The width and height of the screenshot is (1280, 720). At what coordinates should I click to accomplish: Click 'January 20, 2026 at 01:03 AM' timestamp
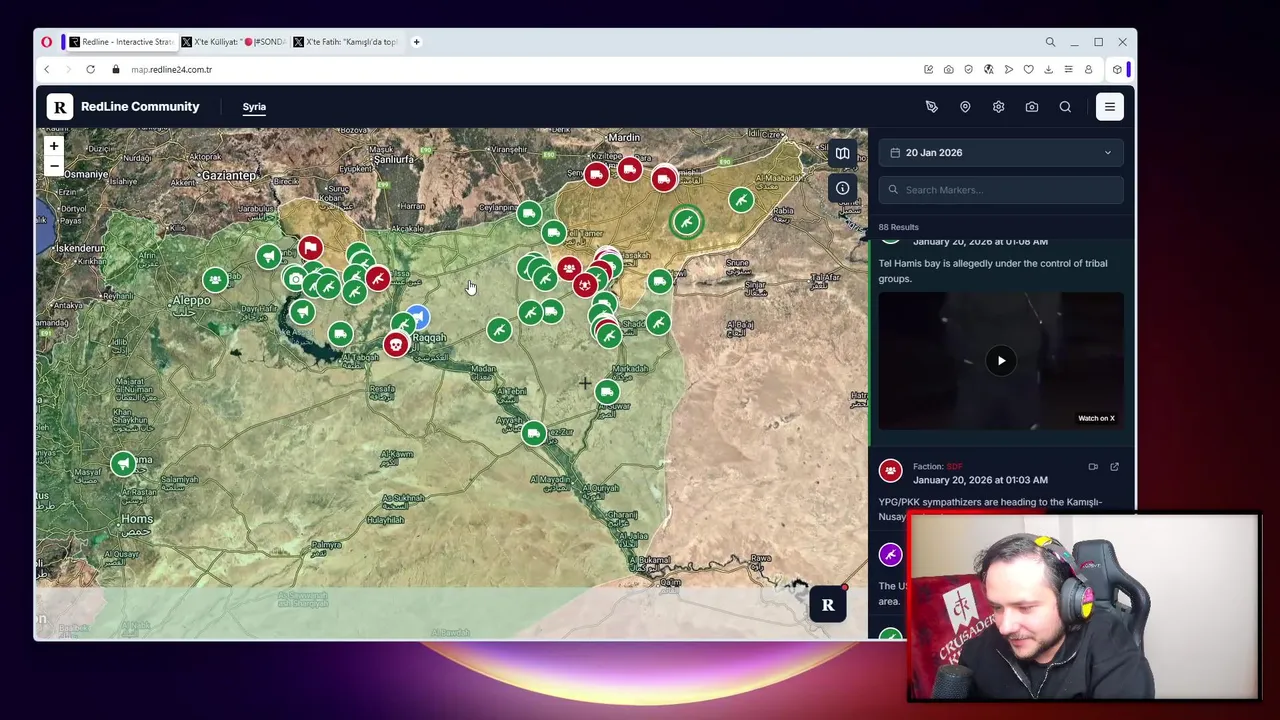pyautogui.click(x=980, y=480)
